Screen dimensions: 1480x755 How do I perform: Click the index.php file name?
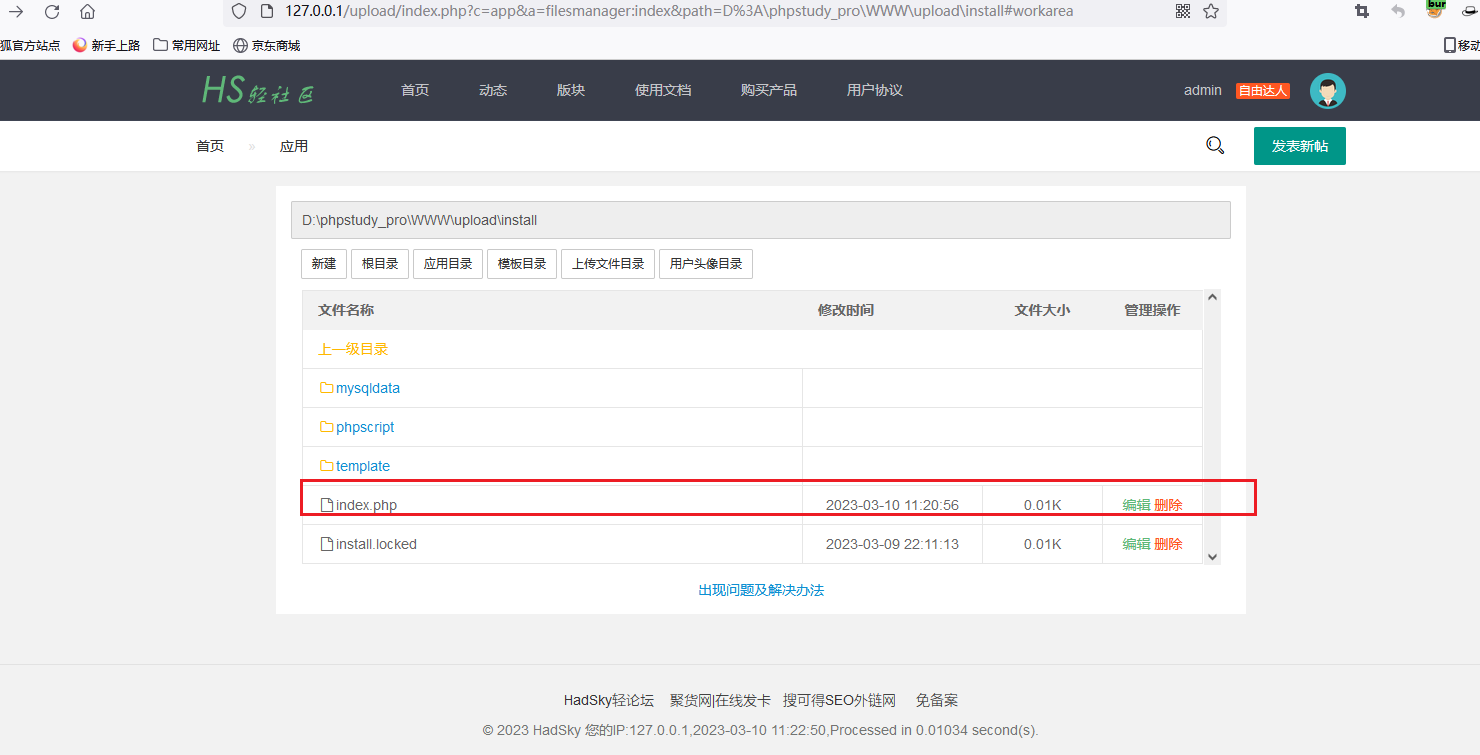(366, 505)
